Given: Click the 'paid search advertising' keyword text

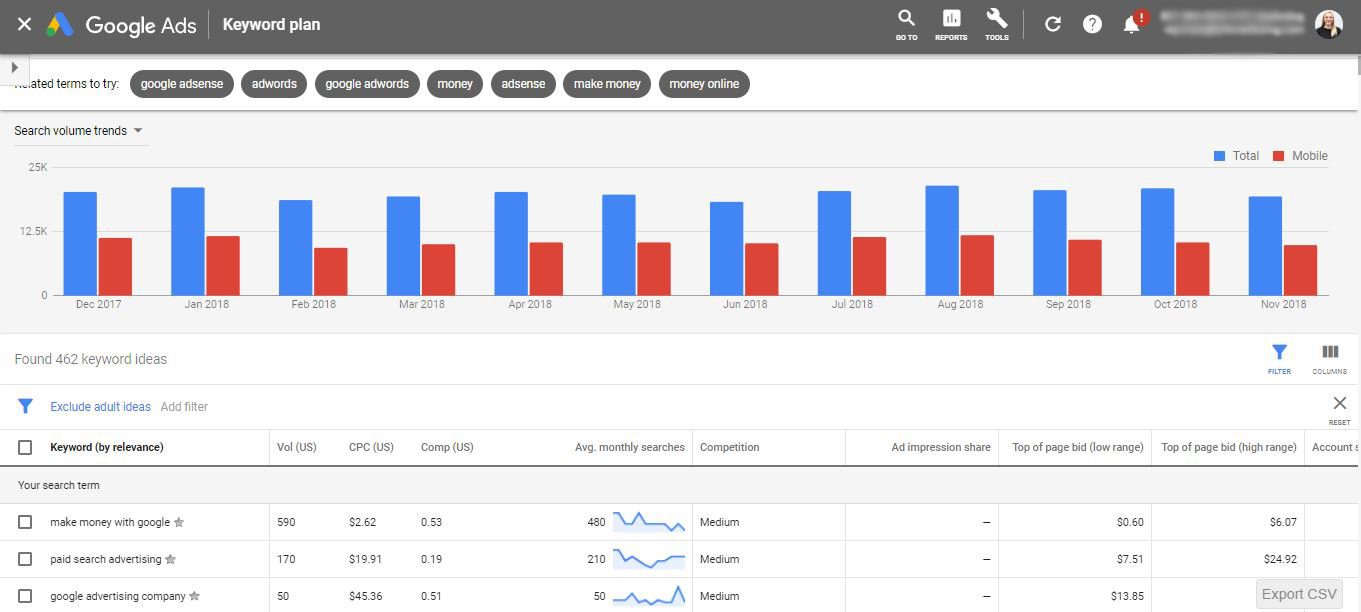Looking at the screenshot, I should [x=106, y=559].
